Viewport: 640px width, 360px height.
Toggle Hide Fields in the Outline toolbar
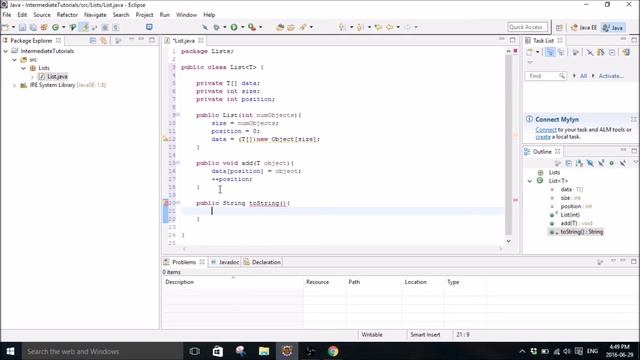pyautogui.click(x=590, y=163)
